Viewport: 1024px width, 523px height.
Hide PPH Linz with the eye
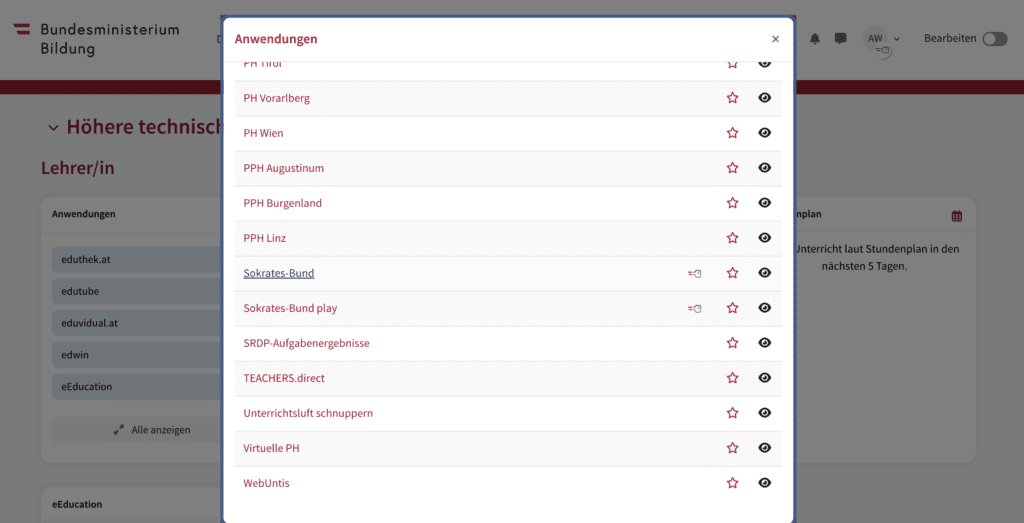coord(765,238)
